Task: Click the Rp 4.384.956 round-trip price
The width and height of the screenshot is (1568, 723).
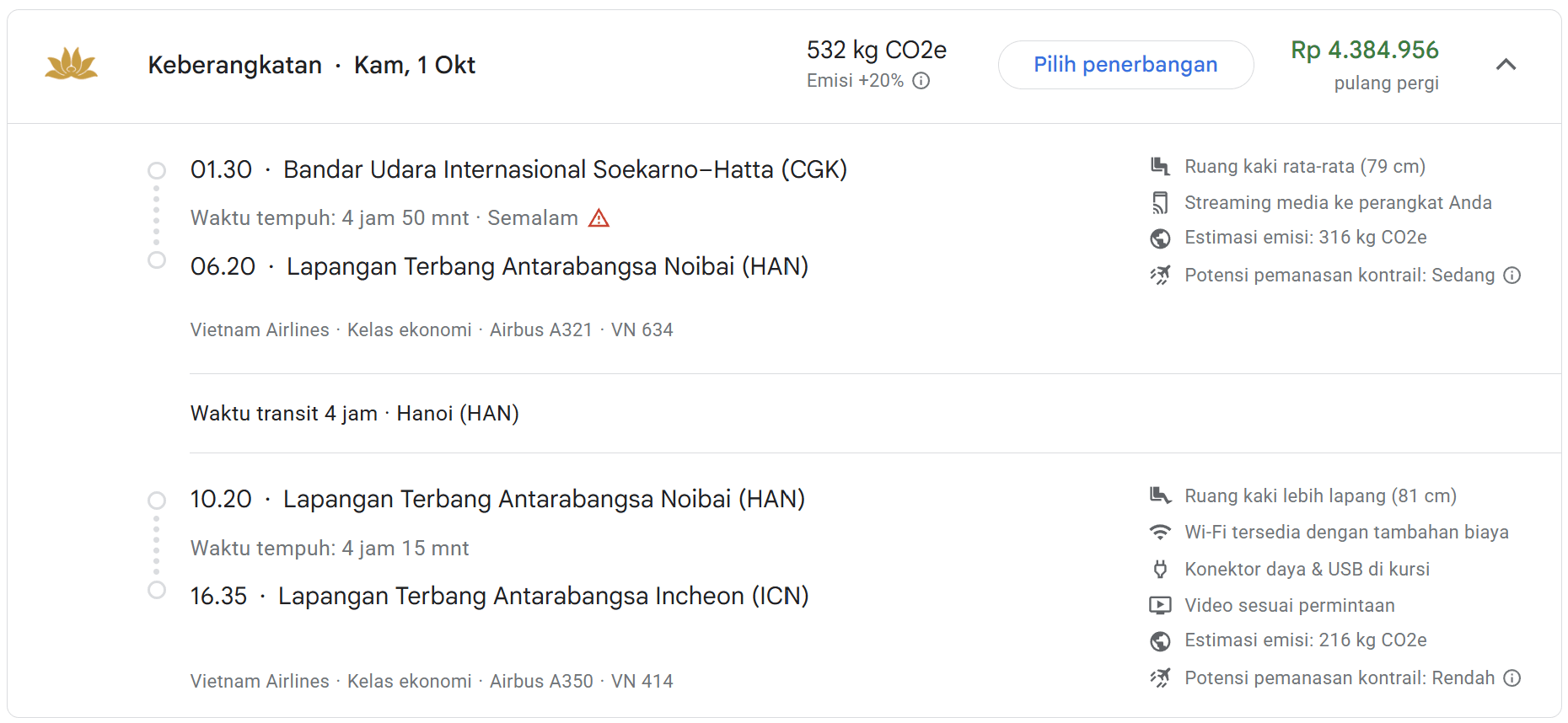Action: coord(1364,50)
